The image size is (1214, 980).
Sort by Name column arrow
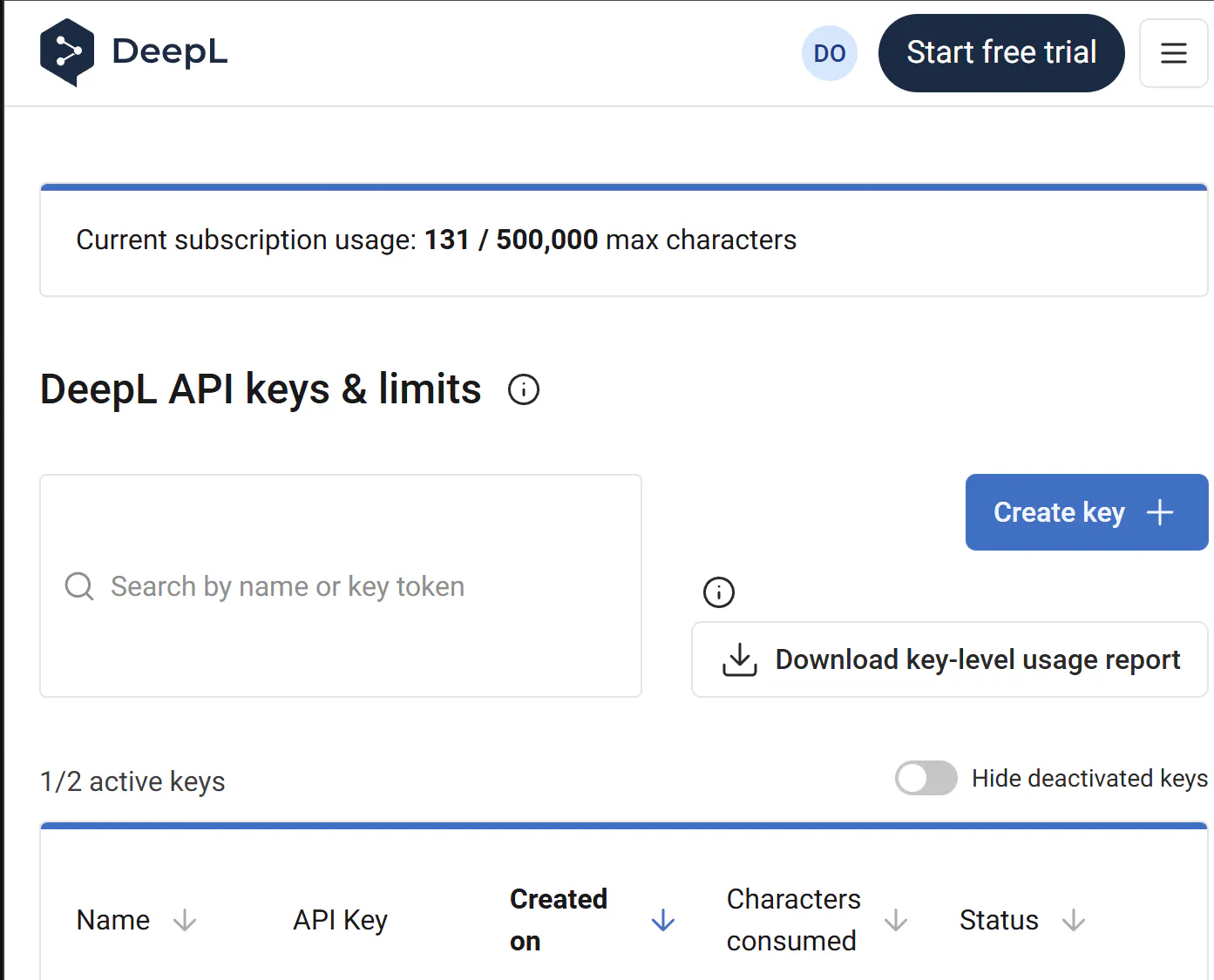(x=185, y=920)
